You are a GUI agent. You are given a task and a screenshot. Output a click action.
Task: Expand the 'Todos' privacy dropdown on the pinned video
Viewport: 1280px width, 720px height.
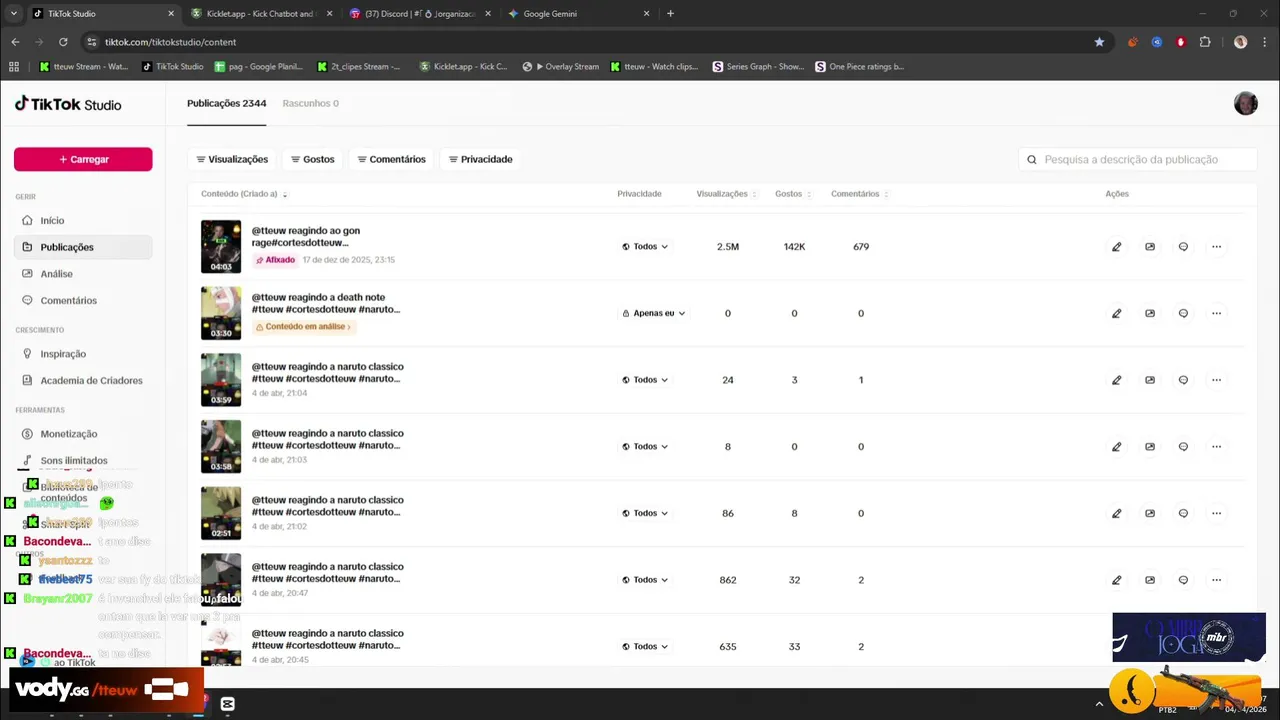(x=645, y=247)
